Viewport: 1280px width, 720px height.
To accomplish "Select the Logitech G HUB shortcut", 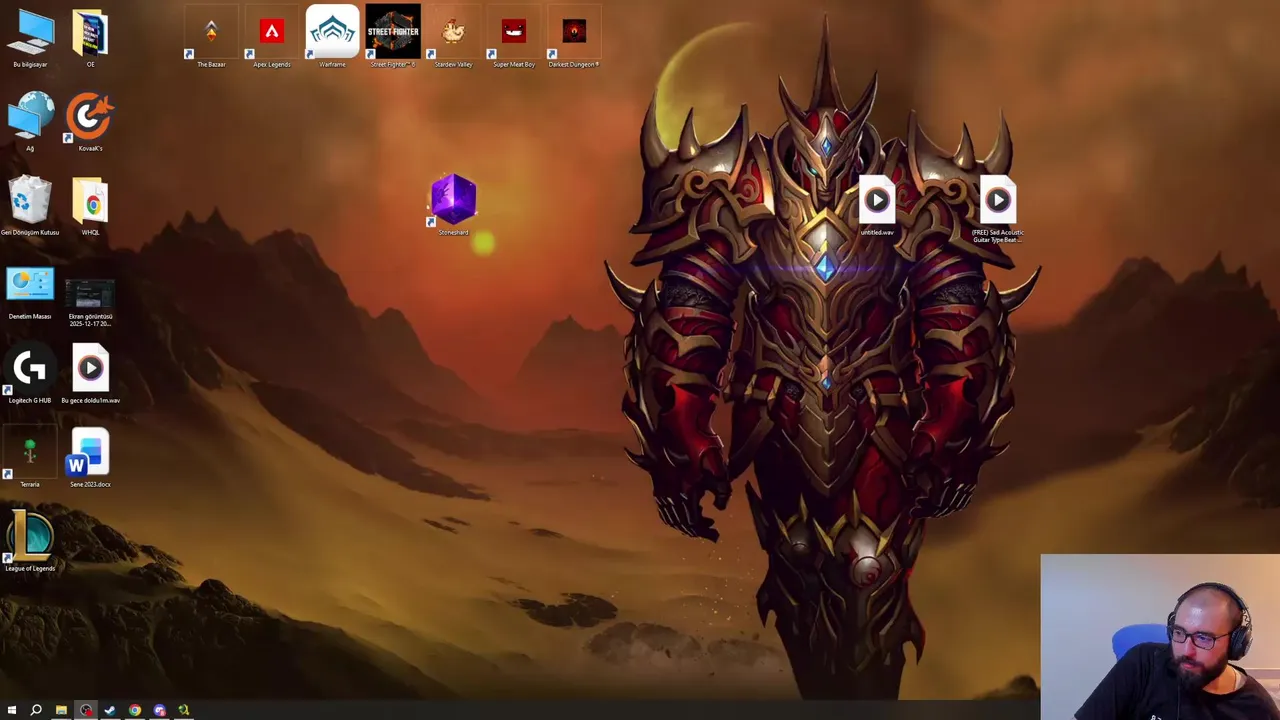I will [x=30, y=374].
